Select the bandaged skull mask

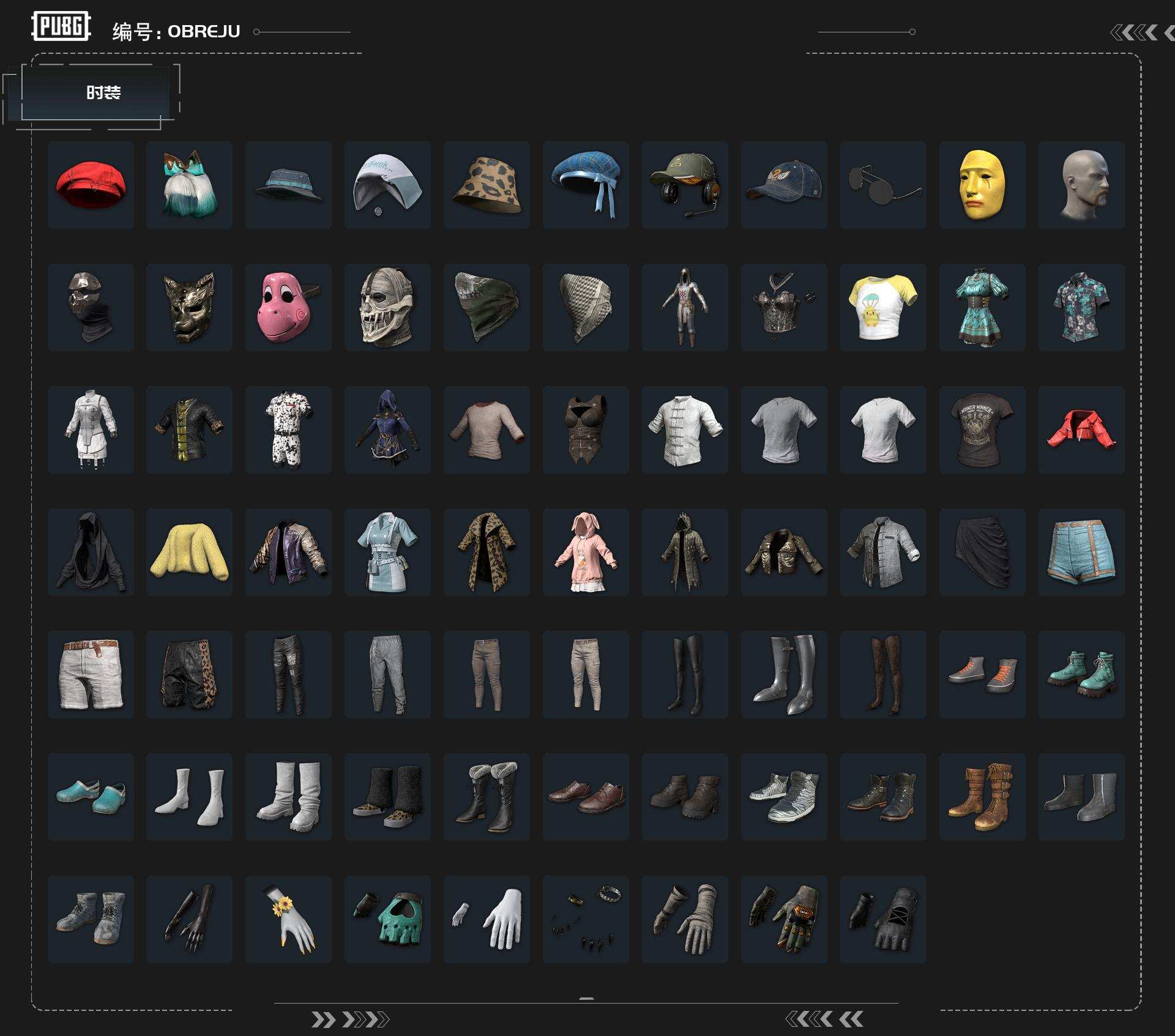point(387,307)
